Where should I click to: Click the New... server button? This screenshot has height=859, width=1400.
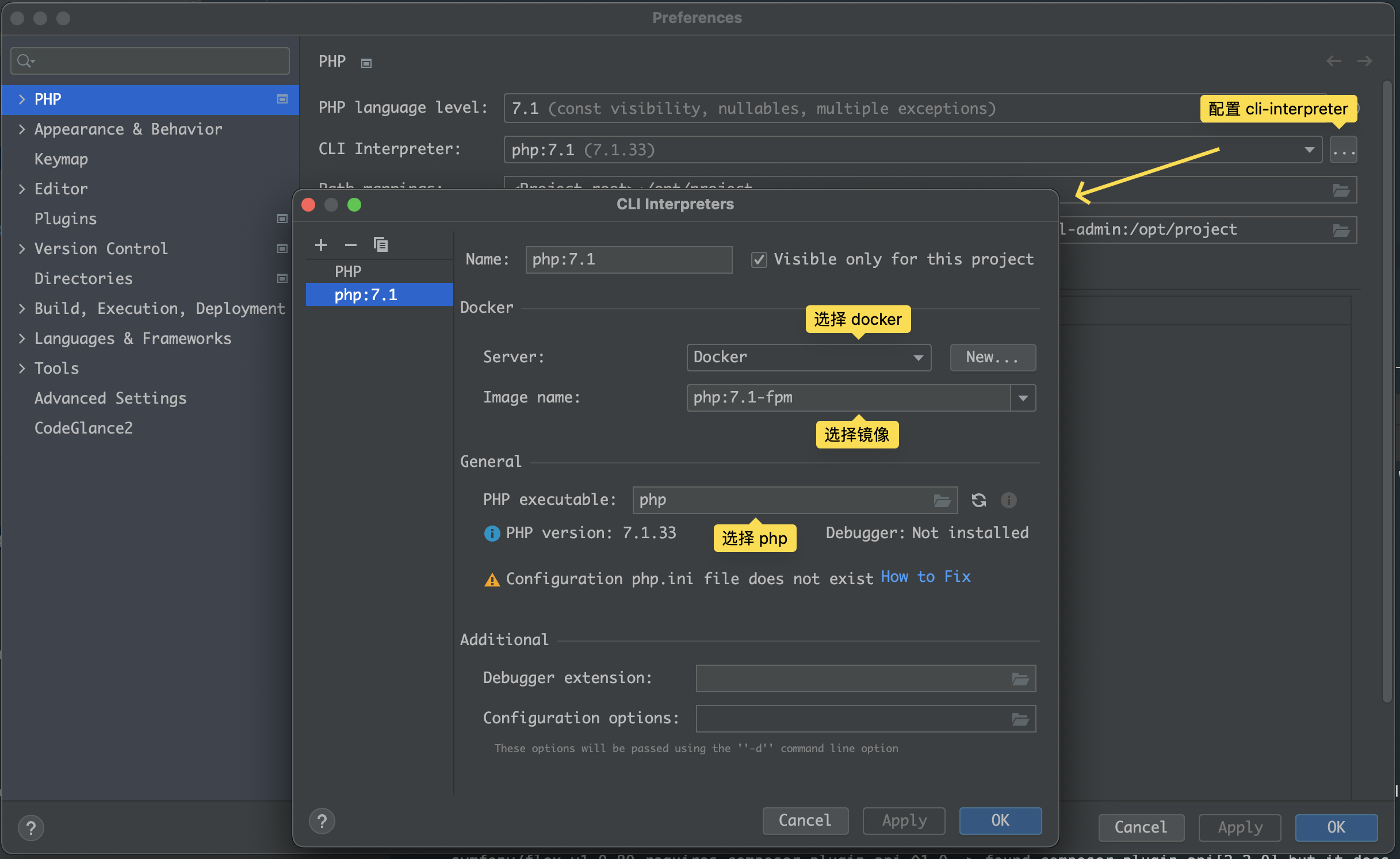point(992,358)
